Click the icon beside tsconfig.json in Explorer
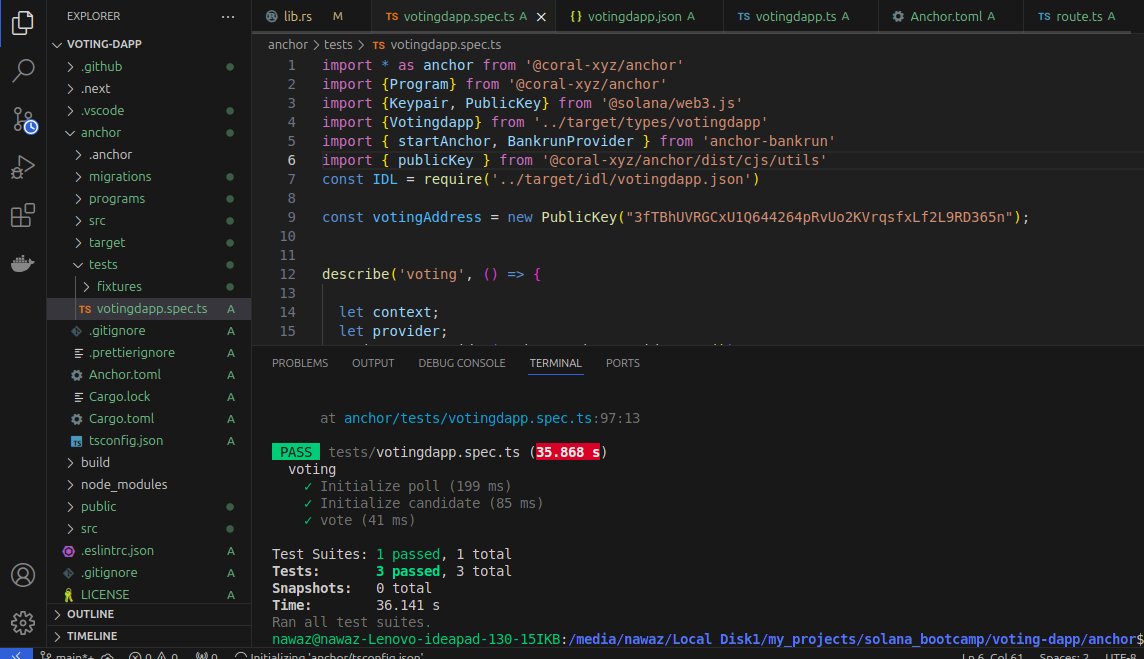Image resolution: width=1144 pixels, height=659 pixels. [x=77, y=442]
